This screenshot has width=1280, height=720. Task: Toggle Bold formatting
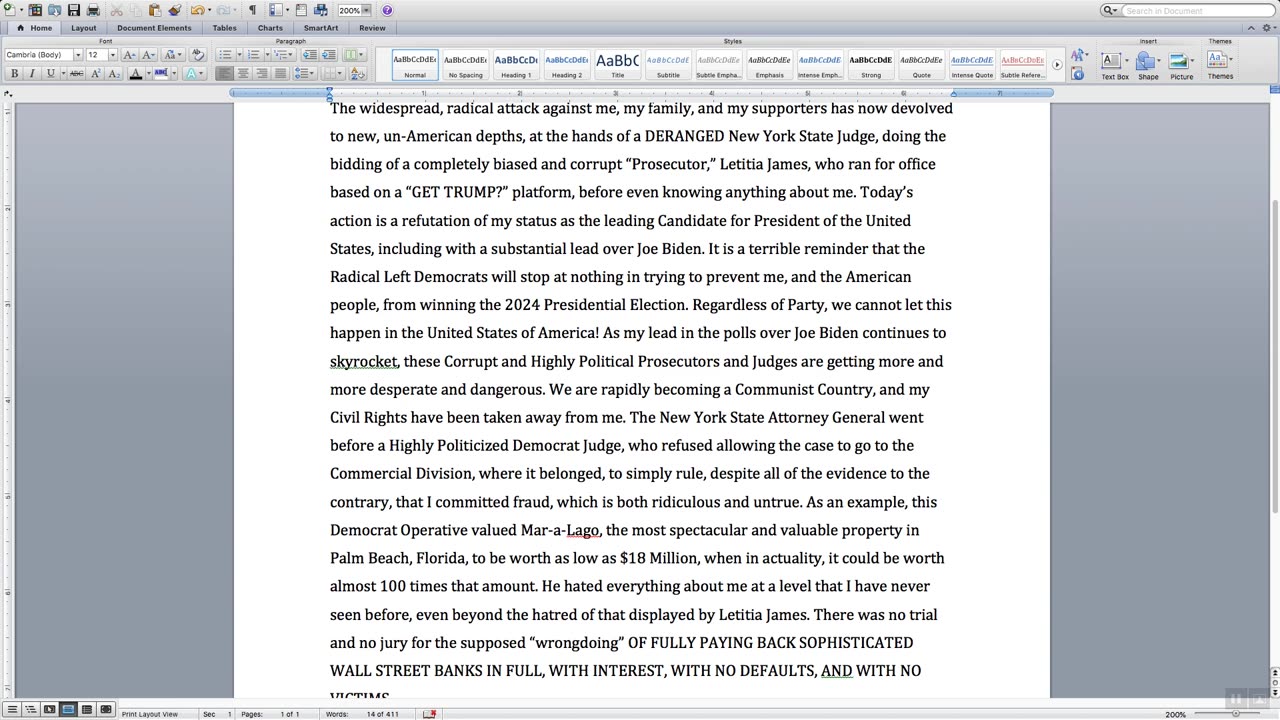click(14, 74)
